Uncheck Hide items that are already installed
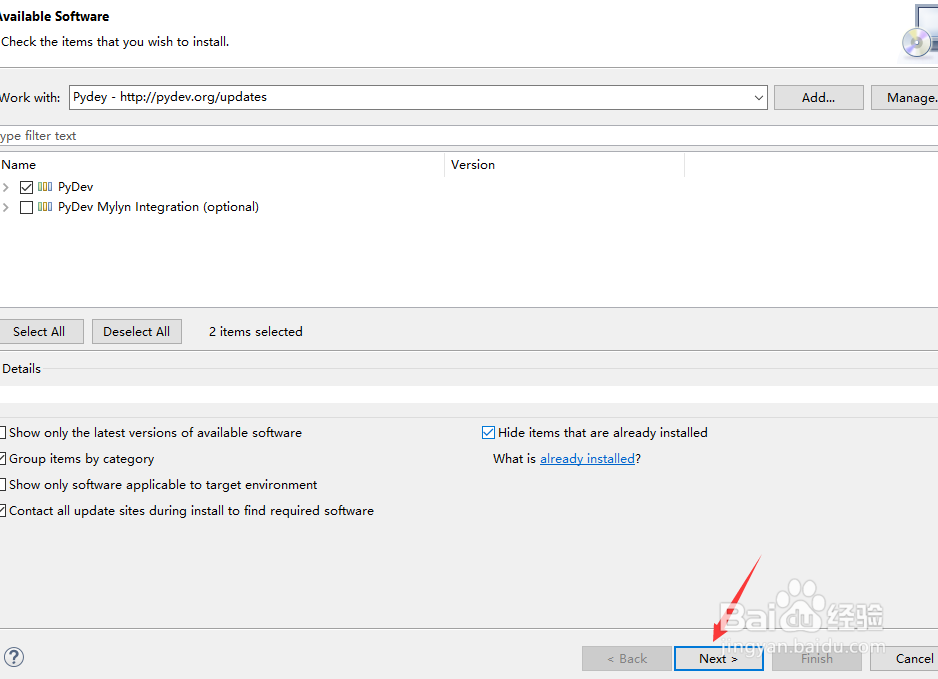938x679 pixels. [488, 433]
